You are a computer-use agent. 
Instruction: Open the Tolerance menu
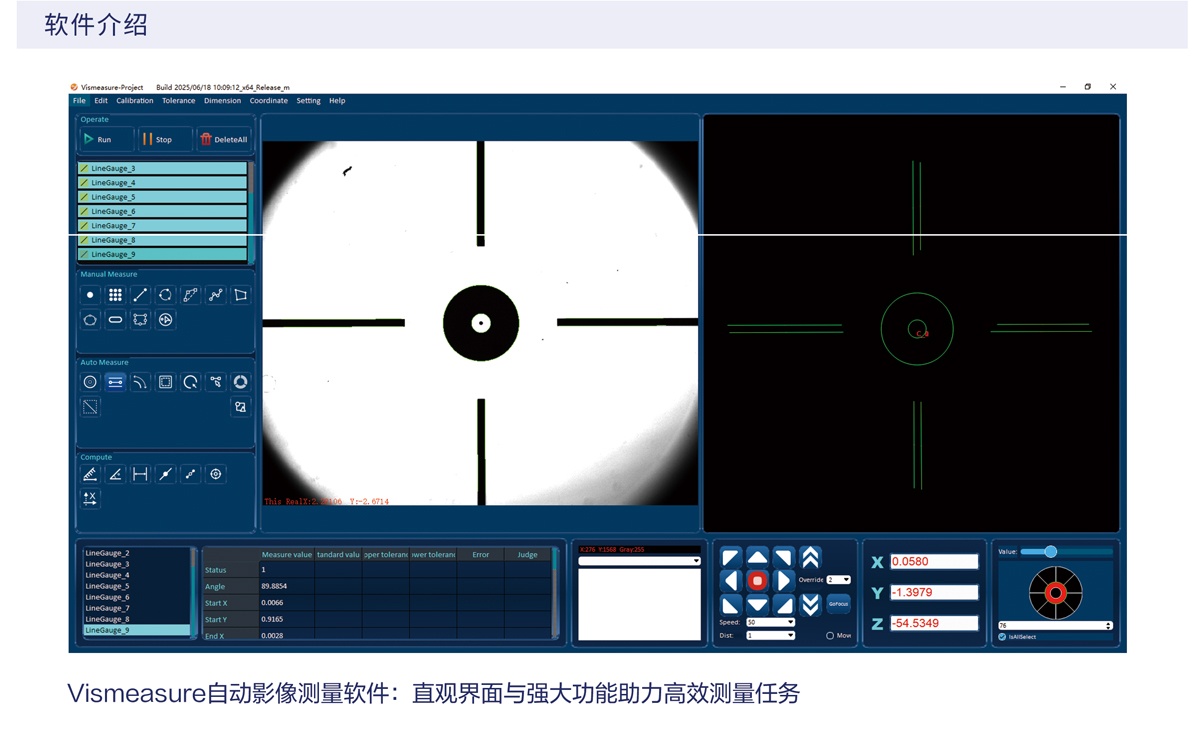click(179, 101)
